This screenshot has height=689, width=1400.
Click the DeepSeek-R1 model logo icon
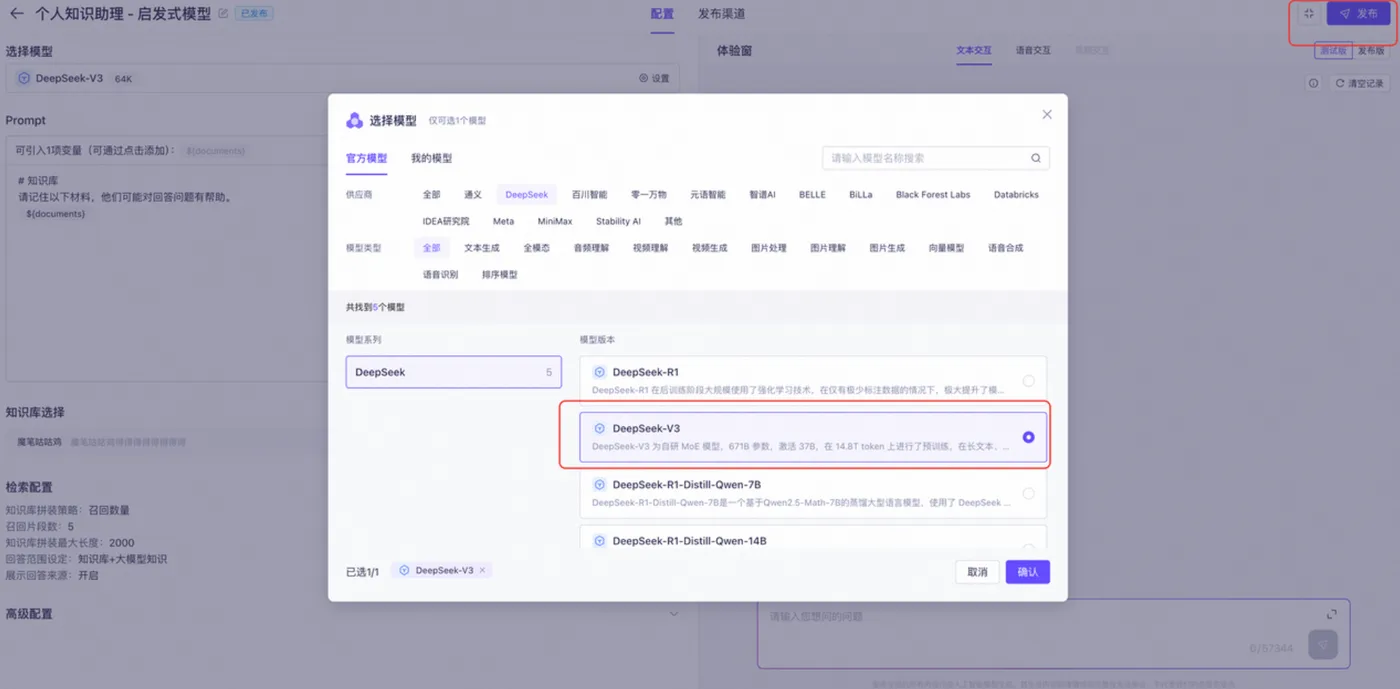[600, 372]
